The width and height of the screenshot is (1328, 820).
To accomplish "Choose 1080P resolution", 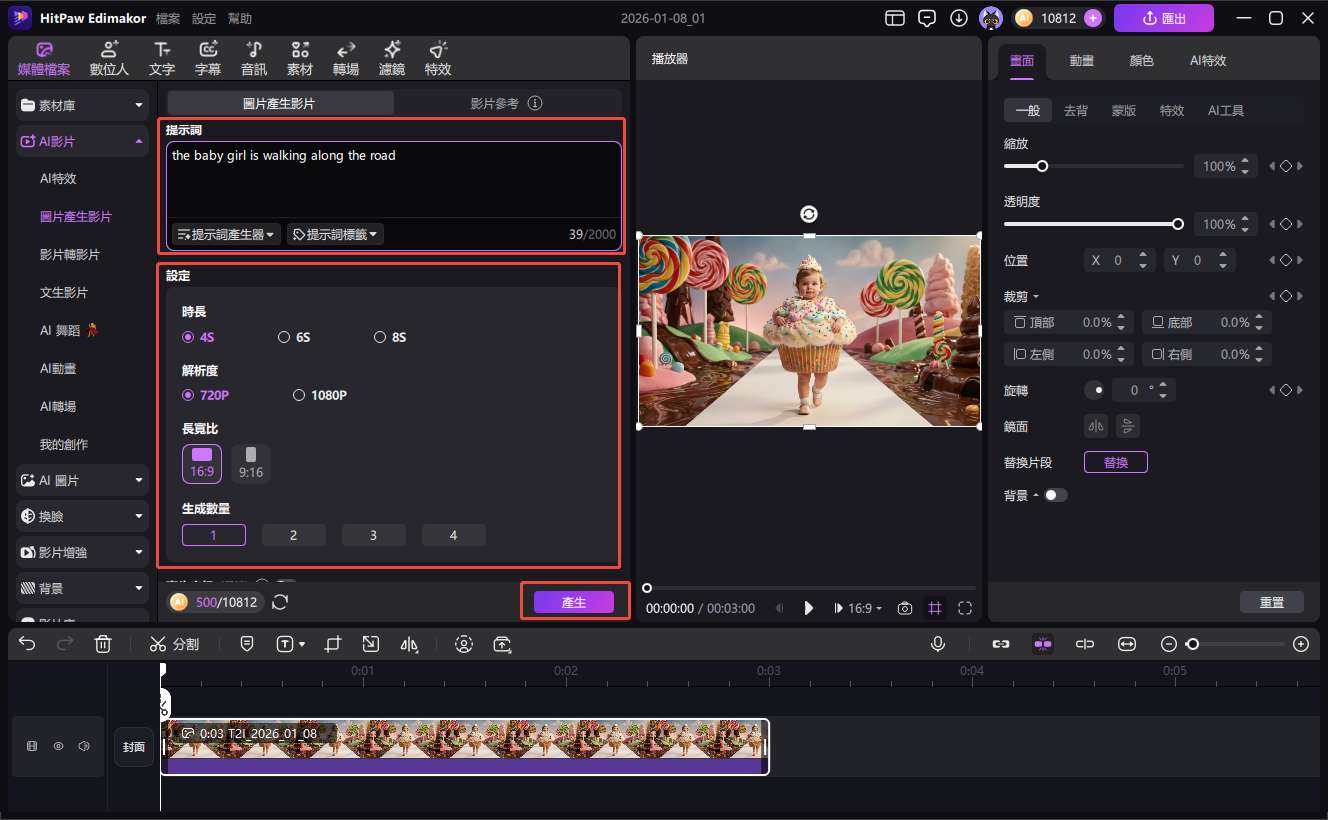I will click(x=298, y=394).
